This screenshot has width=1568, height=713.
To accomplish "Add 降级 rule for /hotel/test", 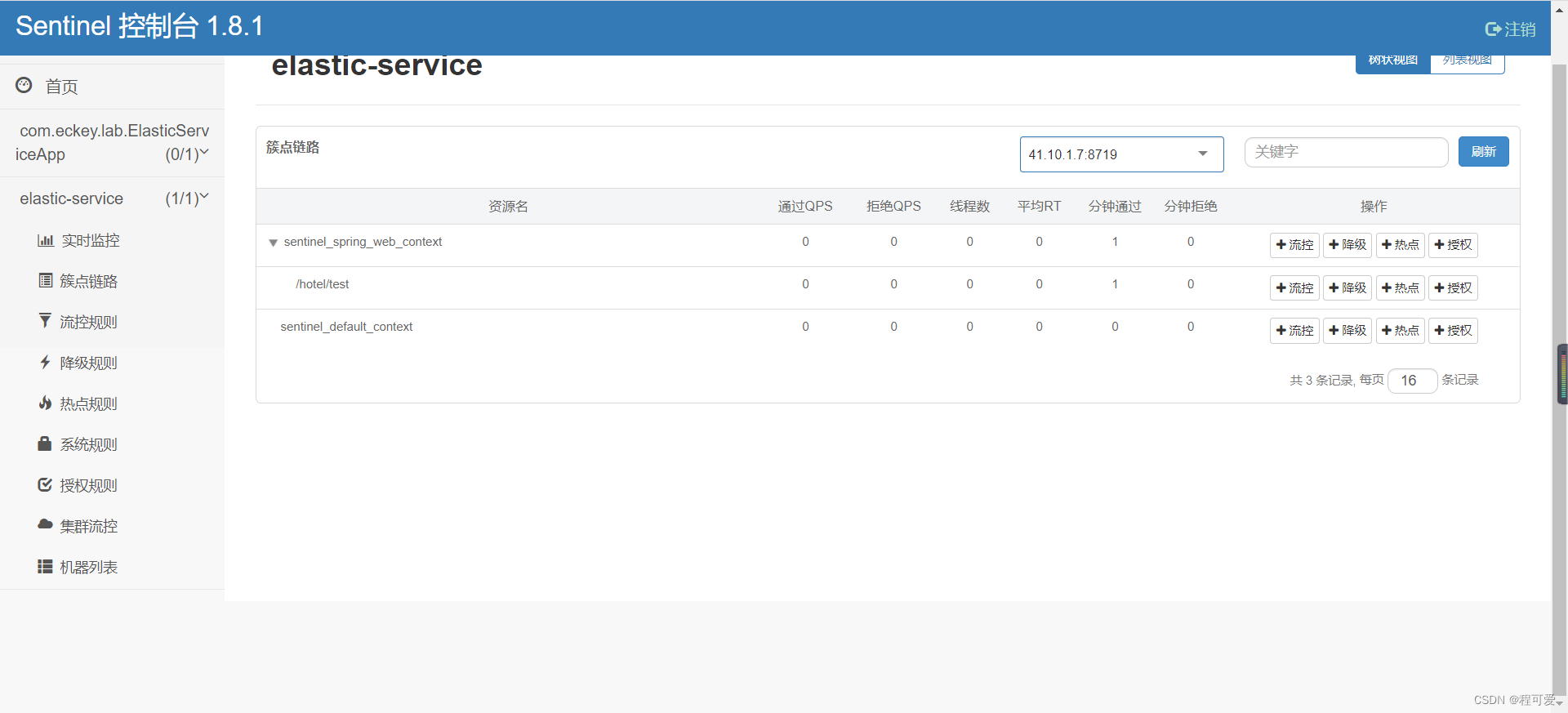I will [1347, 287].
